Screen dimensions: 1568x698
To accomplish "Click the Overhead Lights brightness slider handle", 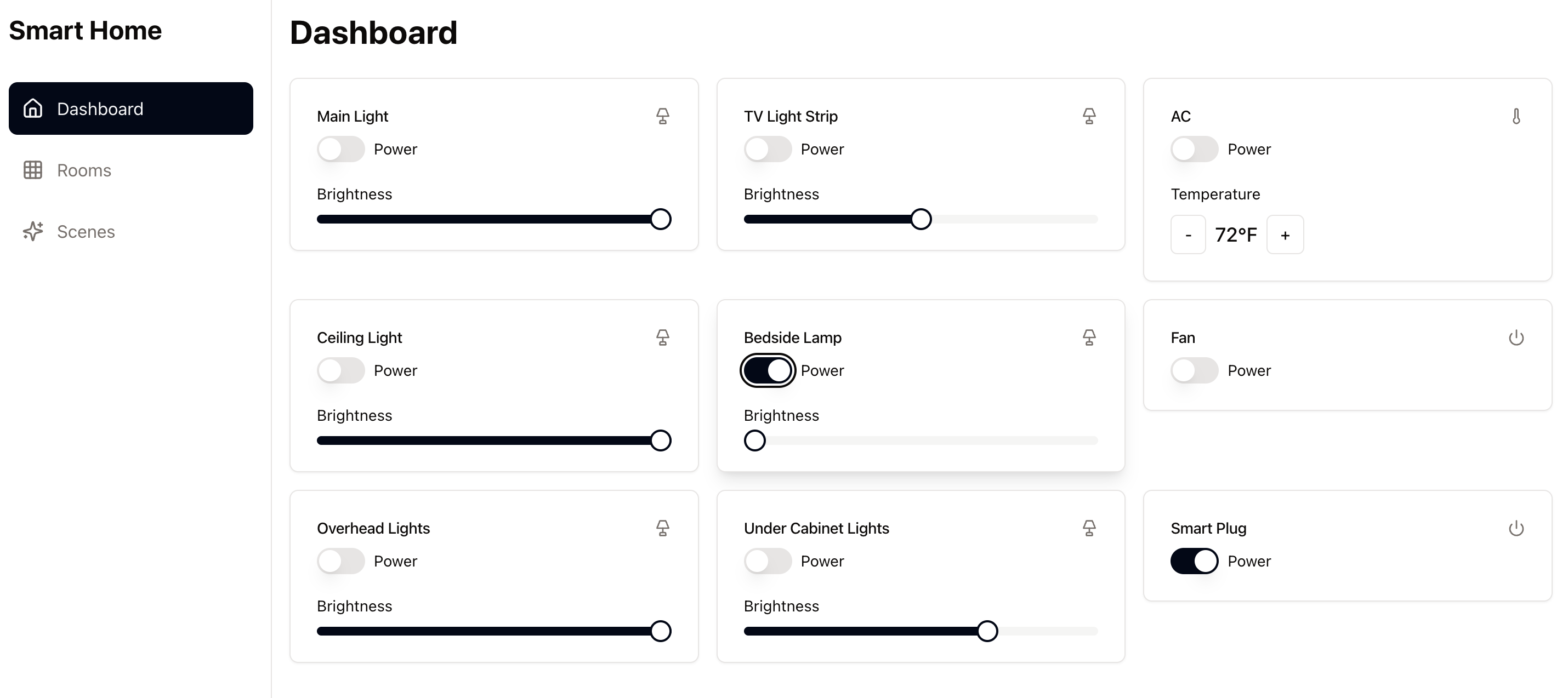I will (x=660, y=631).
